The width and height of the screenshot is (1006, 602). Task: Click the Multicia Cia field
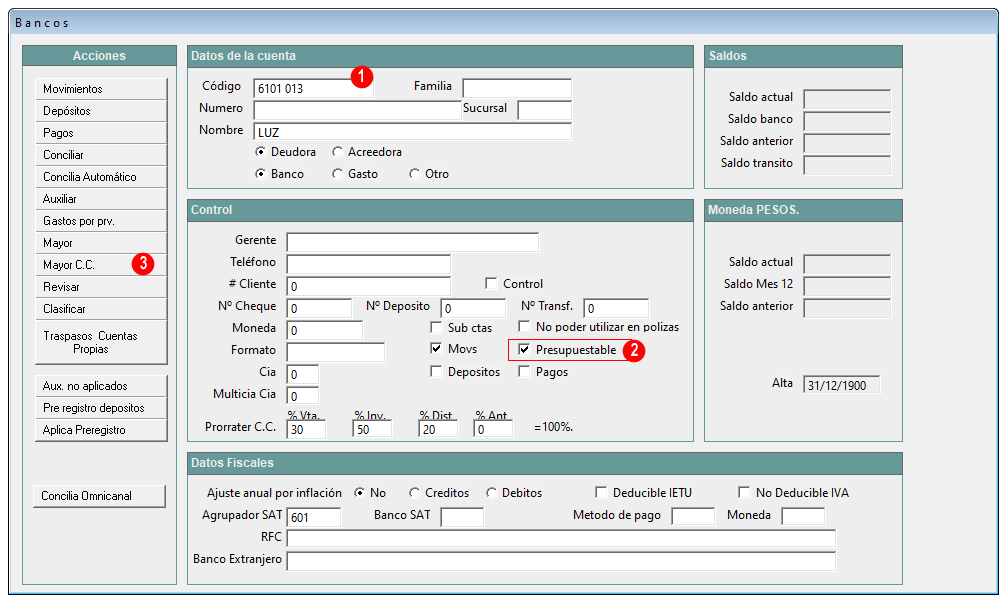click(x=303, y=396)
